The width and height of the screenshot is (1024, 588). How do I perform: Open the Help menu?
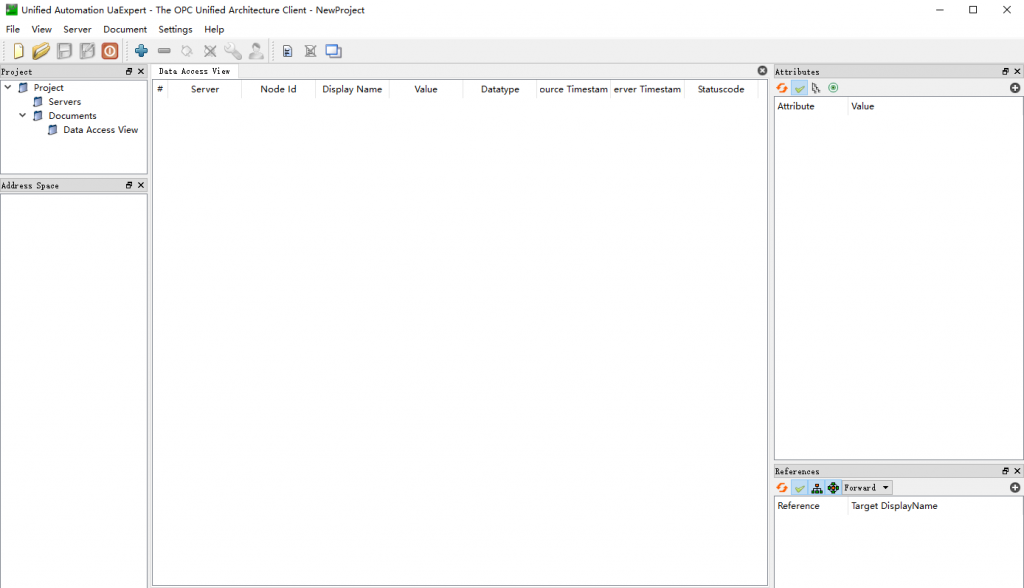coord(214,29)
